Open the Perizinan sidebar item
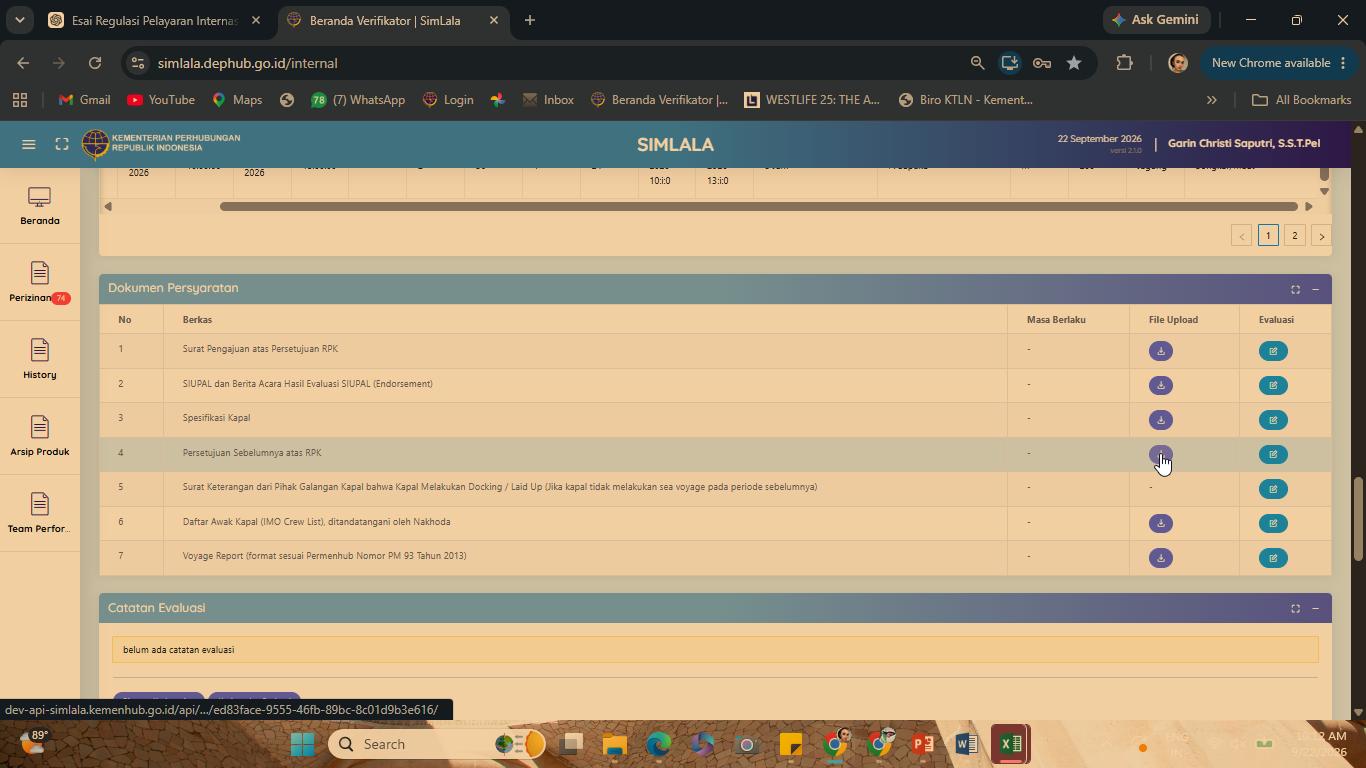This screenshot has width=1366, height=768. [40, 283]
